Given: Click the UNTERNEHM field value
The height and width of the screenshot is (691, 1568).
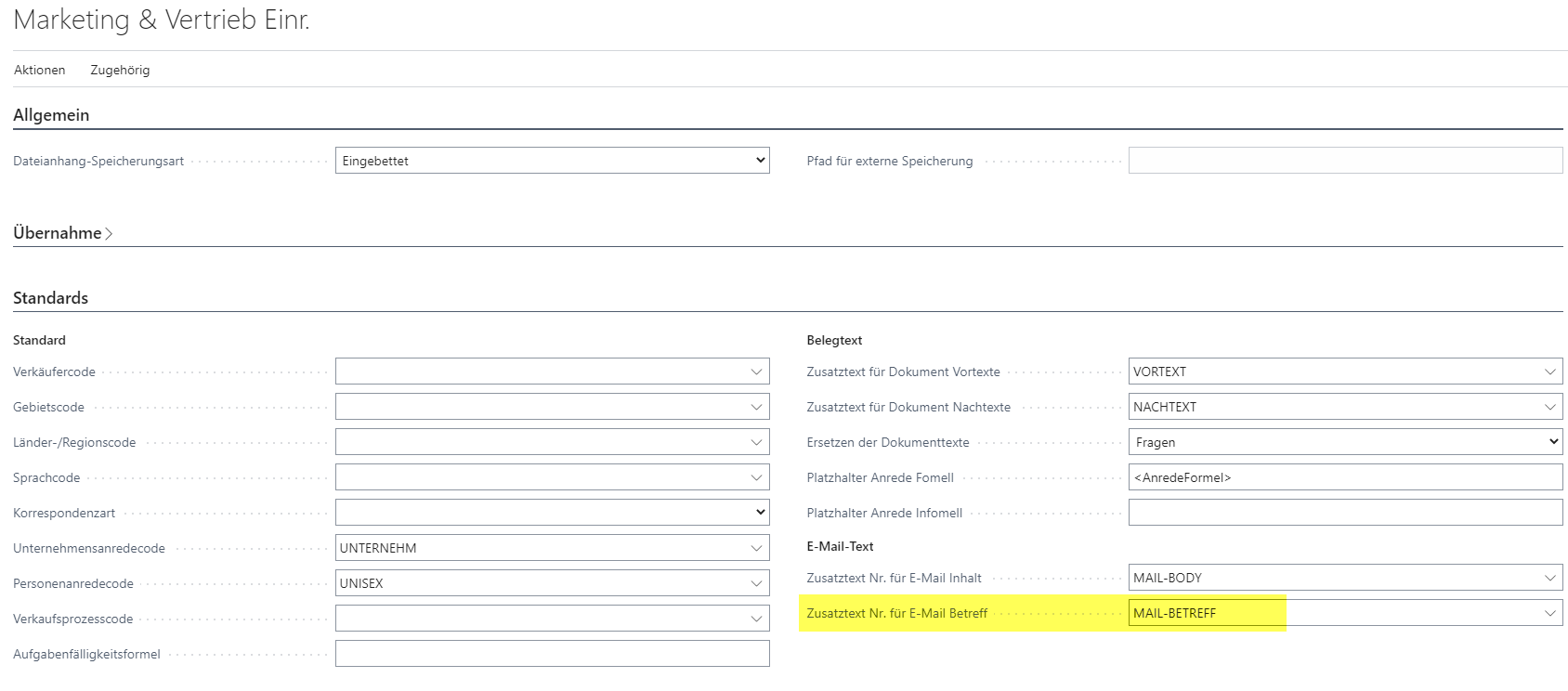Looking at the screenshot, I should 378,548.
